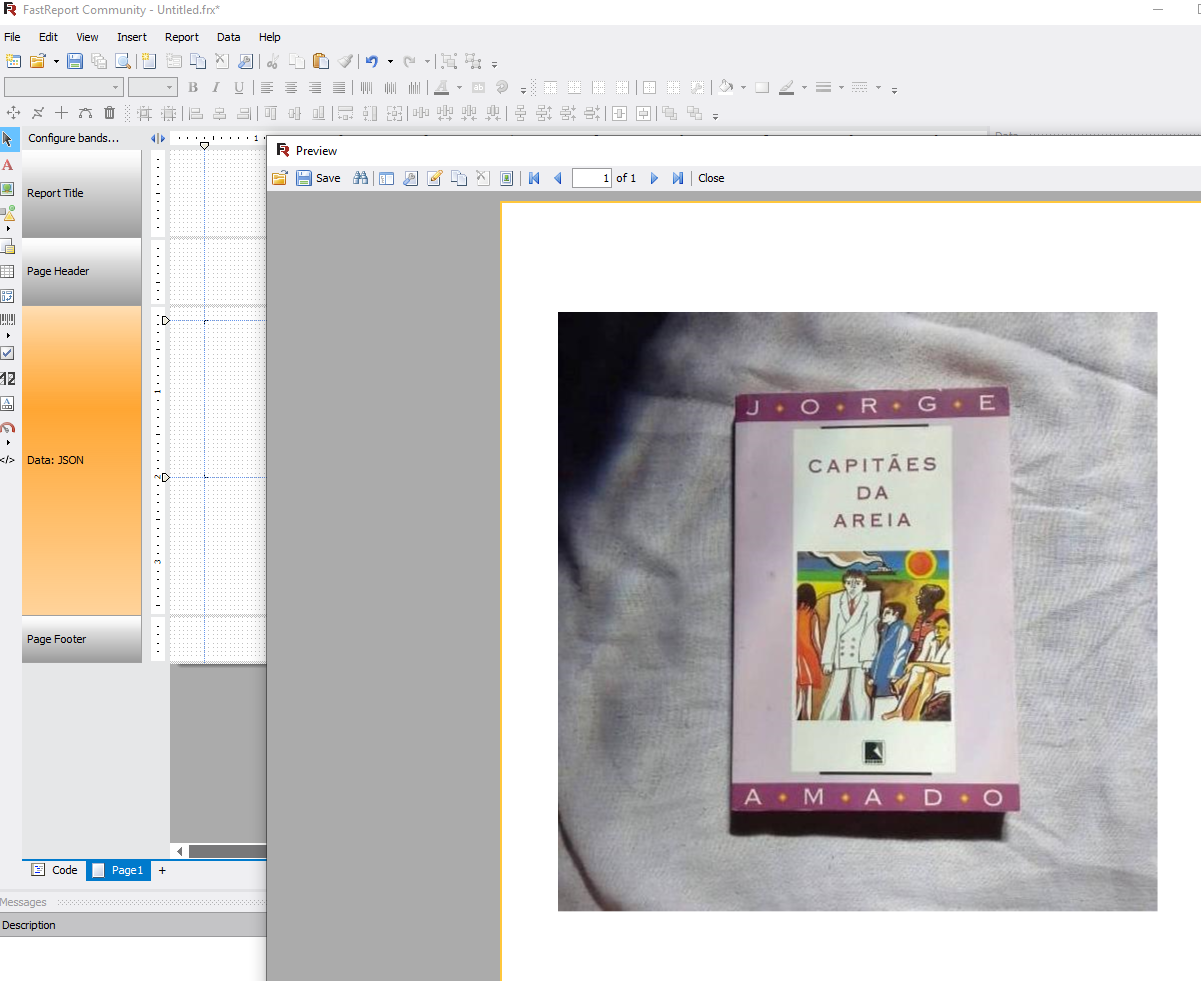Image resolution: width=1201 pixels, height=981 pixels.
Task: Select the Text object tool
Action: point(8,165)
